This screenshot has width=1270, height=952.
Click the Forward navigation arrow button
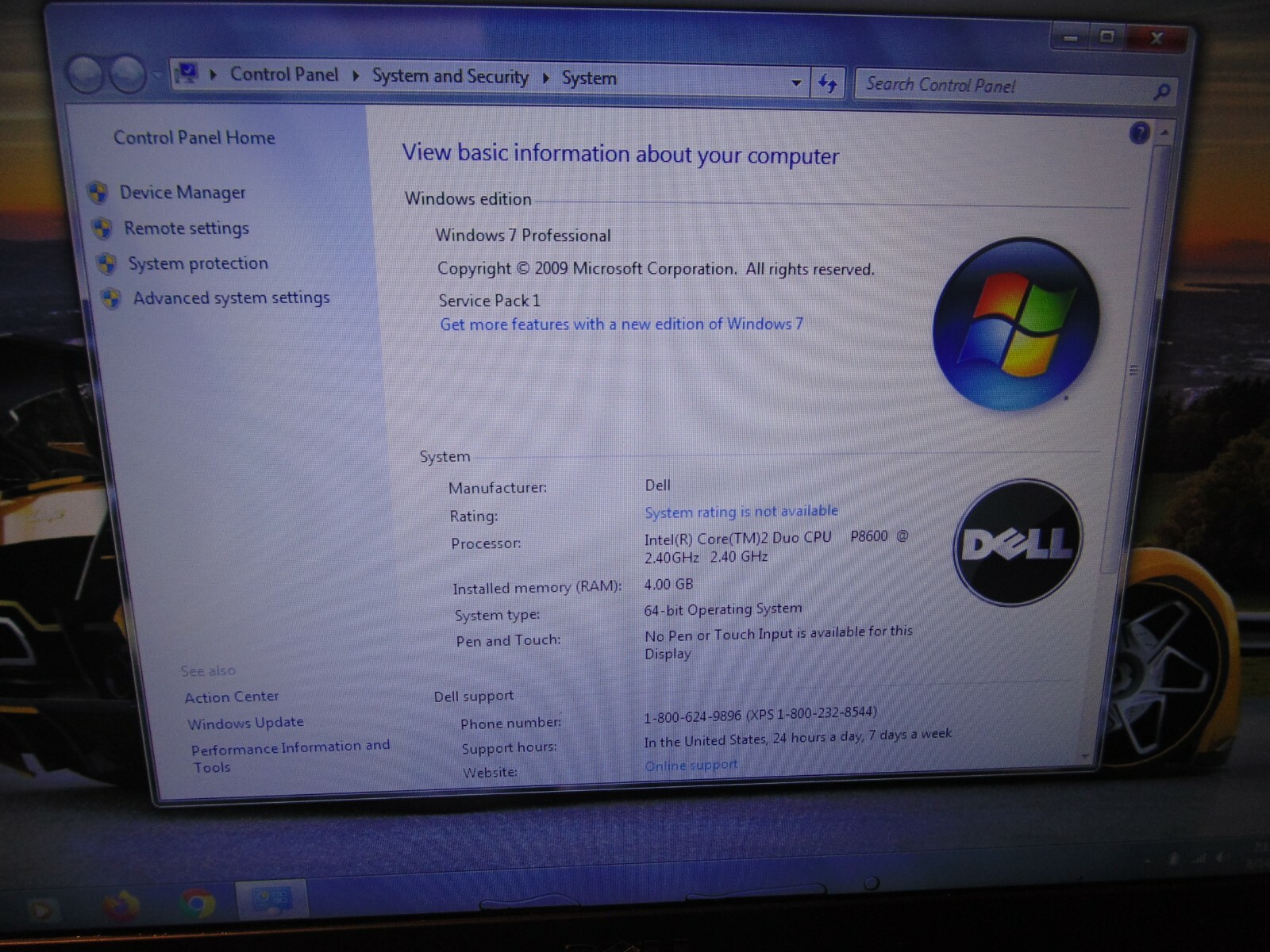(x=127, y=76)
